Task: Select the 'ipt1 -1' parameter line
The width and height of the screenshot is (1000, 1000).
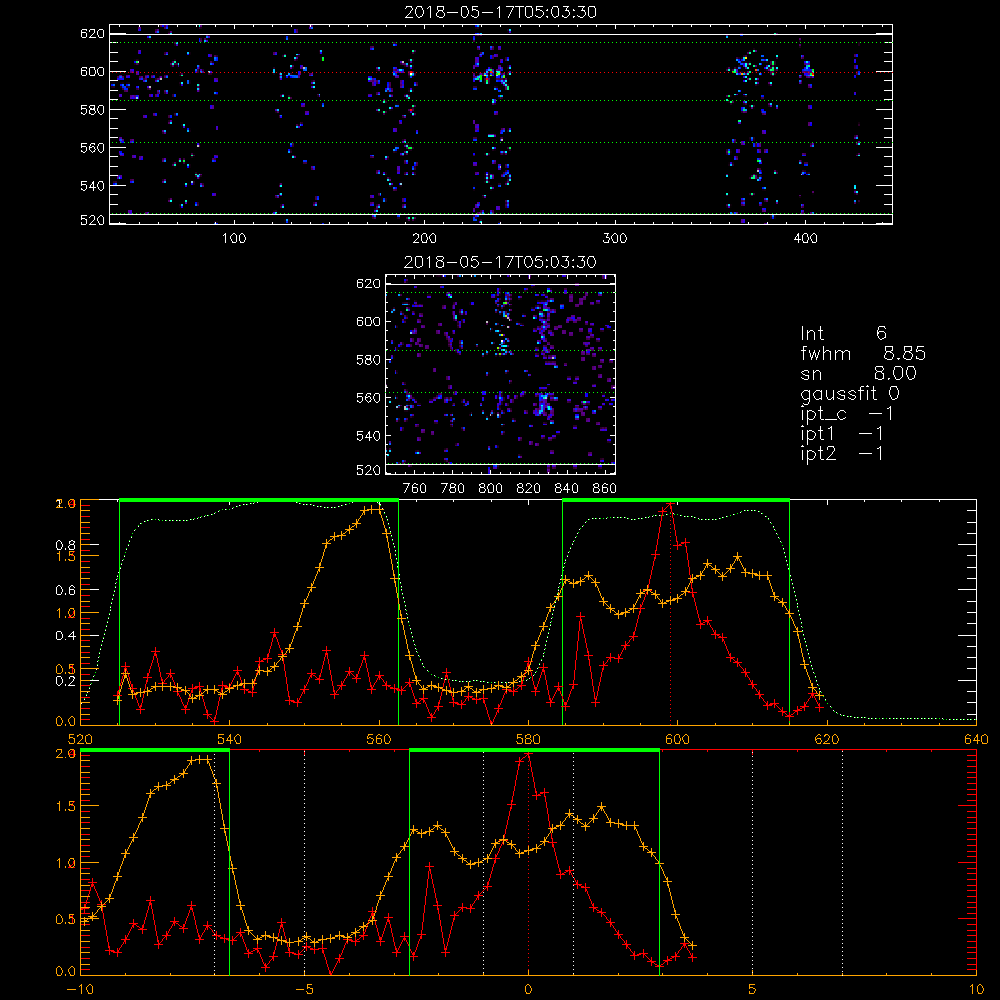Action: [842, 434]
